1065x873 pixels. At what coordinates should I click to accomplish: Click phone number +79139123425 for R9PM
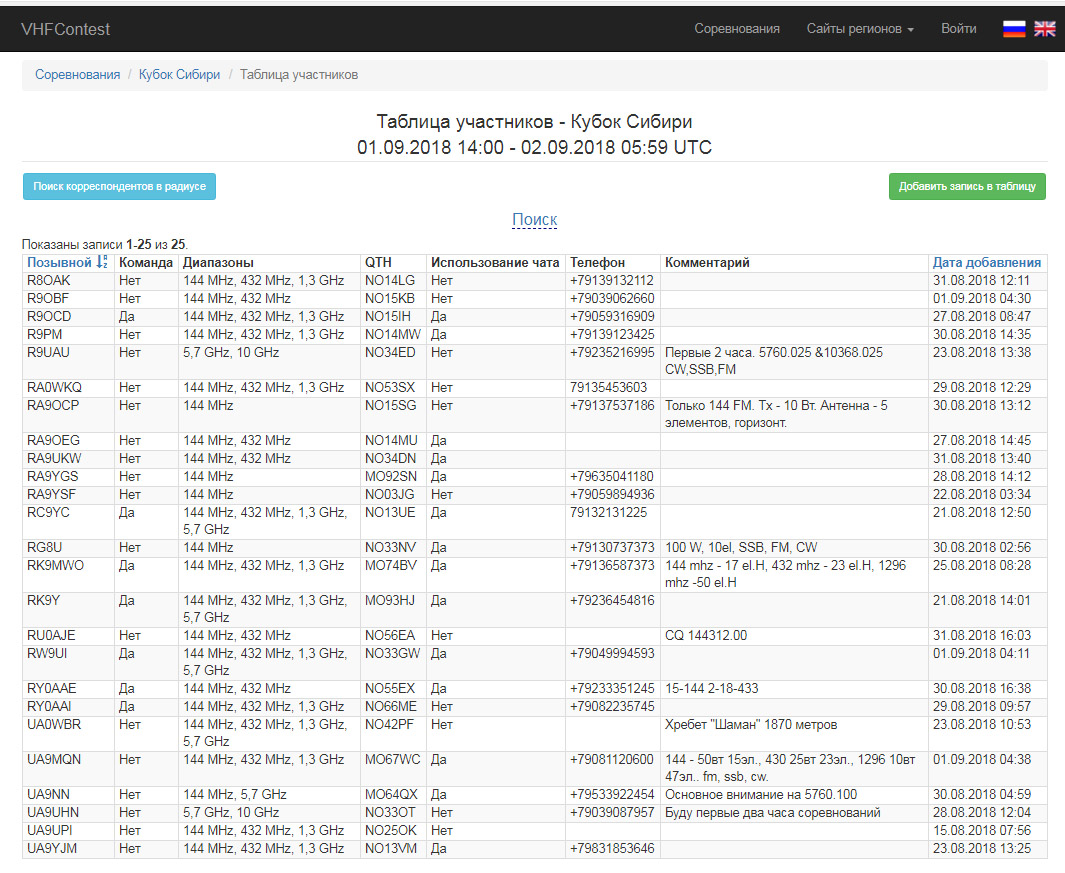(x=612, y=335)
